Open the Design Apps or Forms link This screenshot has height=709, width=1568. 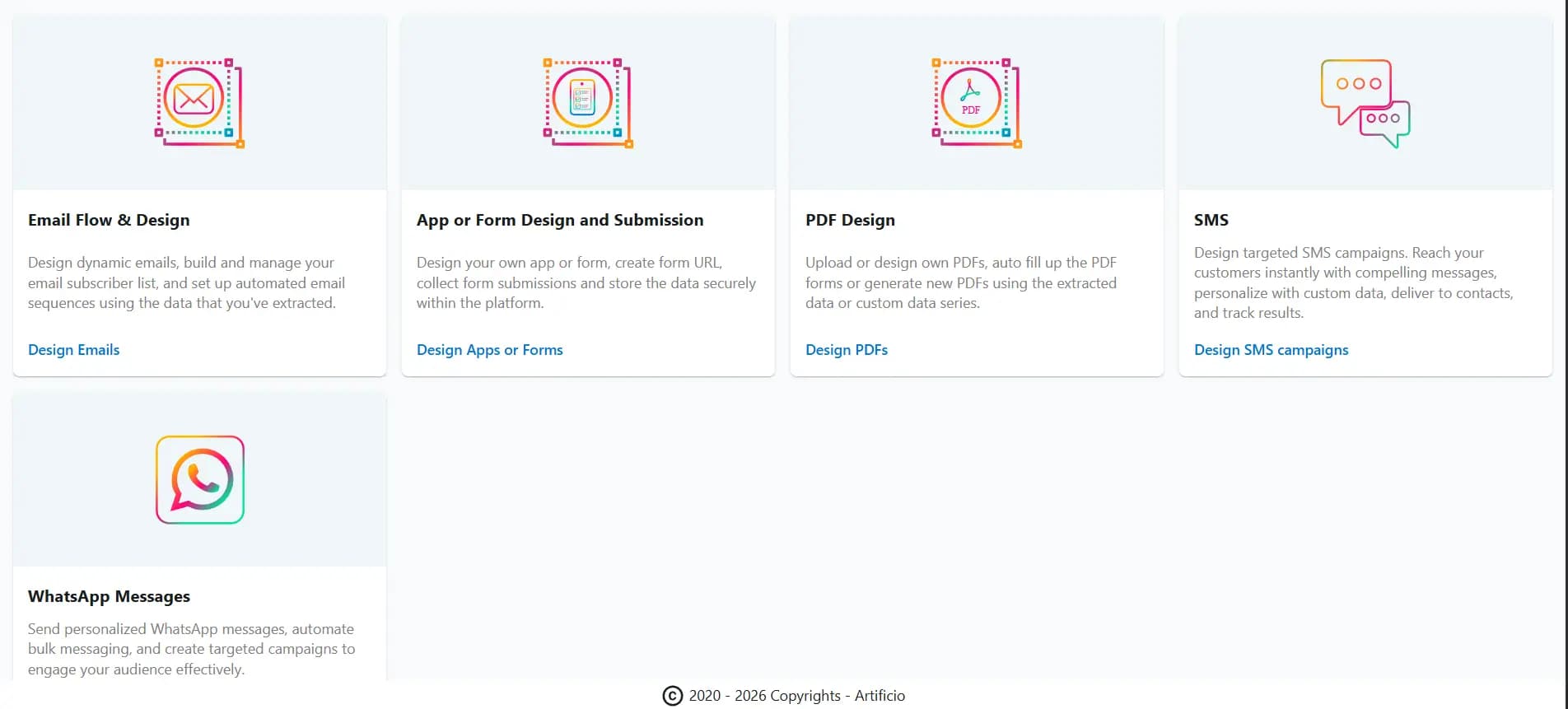tap(489, 350)
